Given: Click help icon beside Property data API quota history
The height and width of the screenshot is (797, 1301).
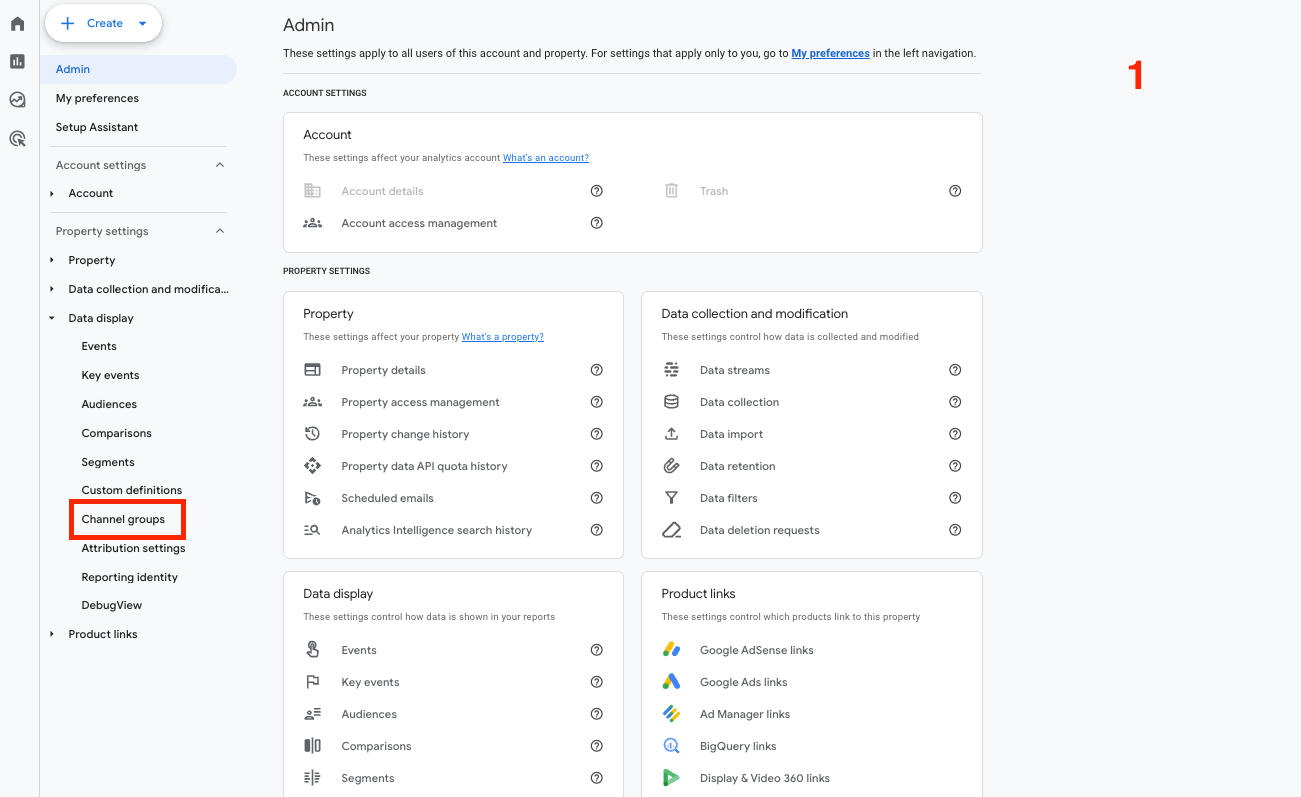Looking at the screenshot, I should 597,466.
